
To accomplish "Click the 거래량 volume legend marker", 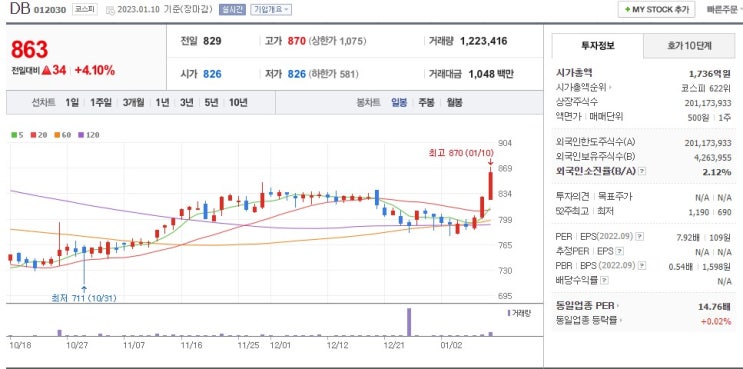I will tap(508, 313).
